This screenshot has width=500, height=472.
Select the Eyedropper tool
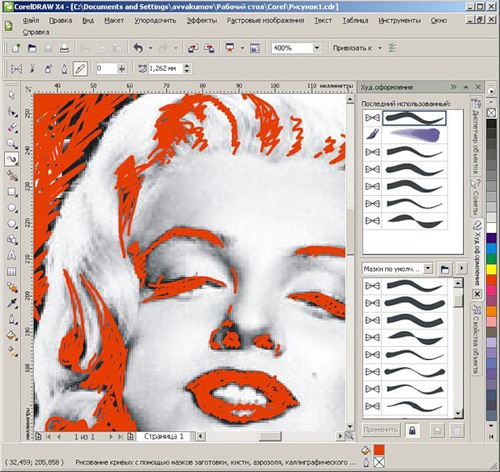coord(12,303)
